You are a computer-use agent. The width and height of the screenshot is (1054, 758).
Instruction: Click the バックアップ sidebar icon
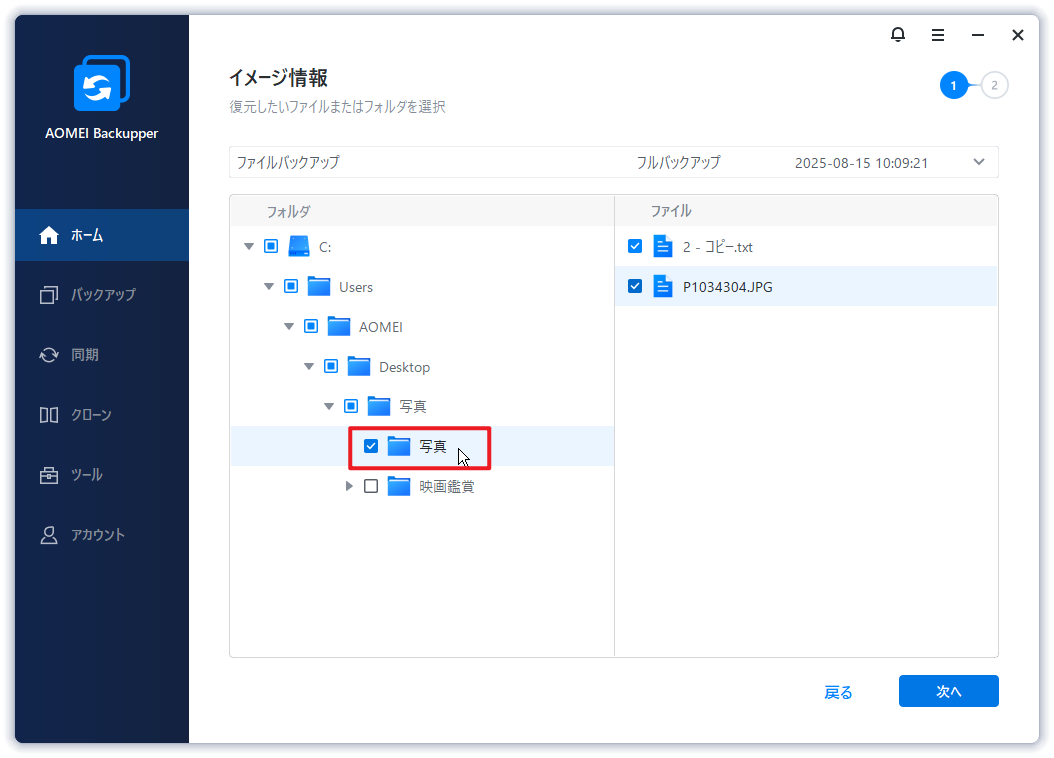click(49, 294)
